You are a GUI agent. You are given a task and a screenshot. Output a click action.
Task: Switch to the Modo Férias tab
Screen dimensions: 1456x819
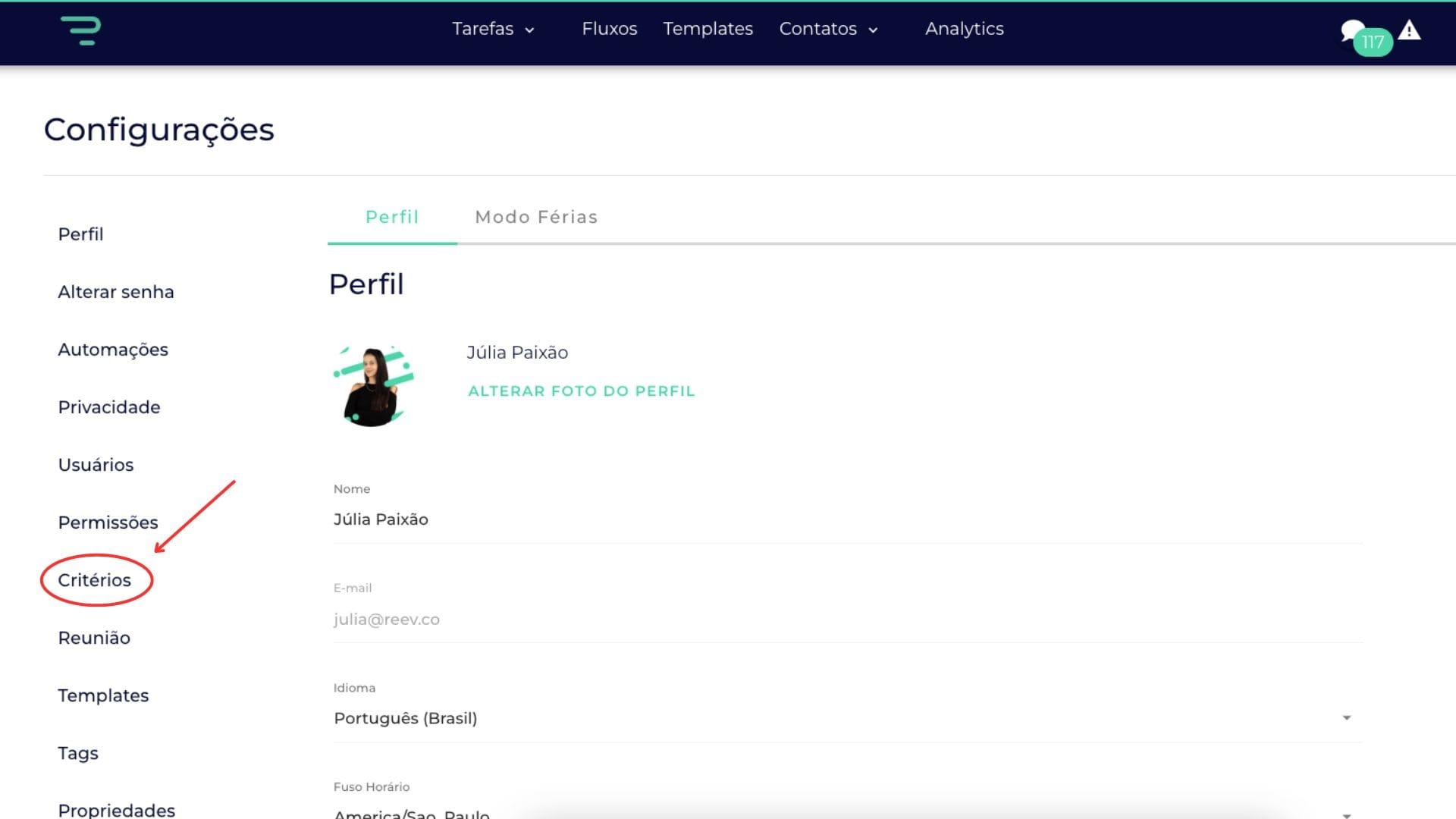[536, 217]
